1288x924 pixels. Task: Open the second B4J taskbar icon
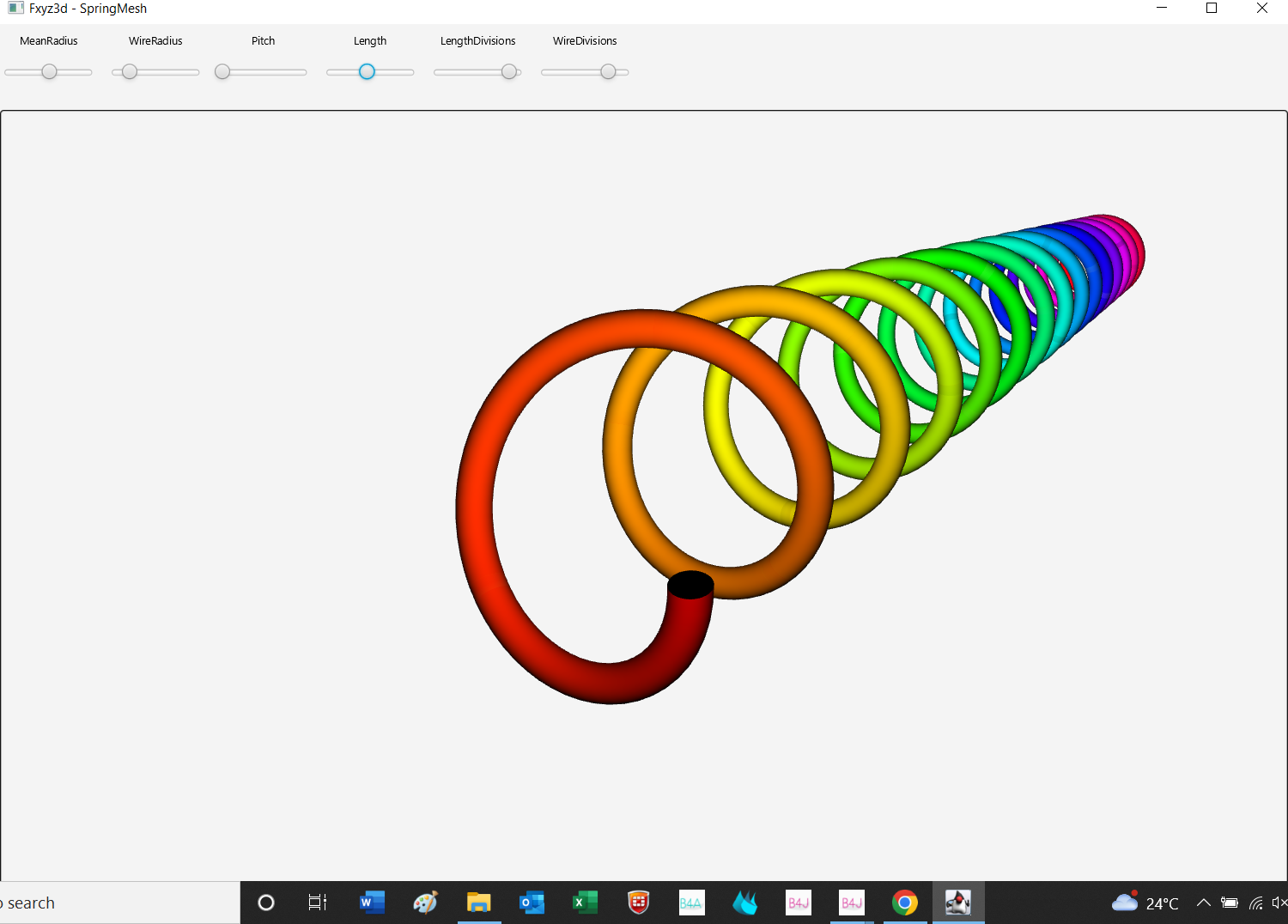click(852, 903)
